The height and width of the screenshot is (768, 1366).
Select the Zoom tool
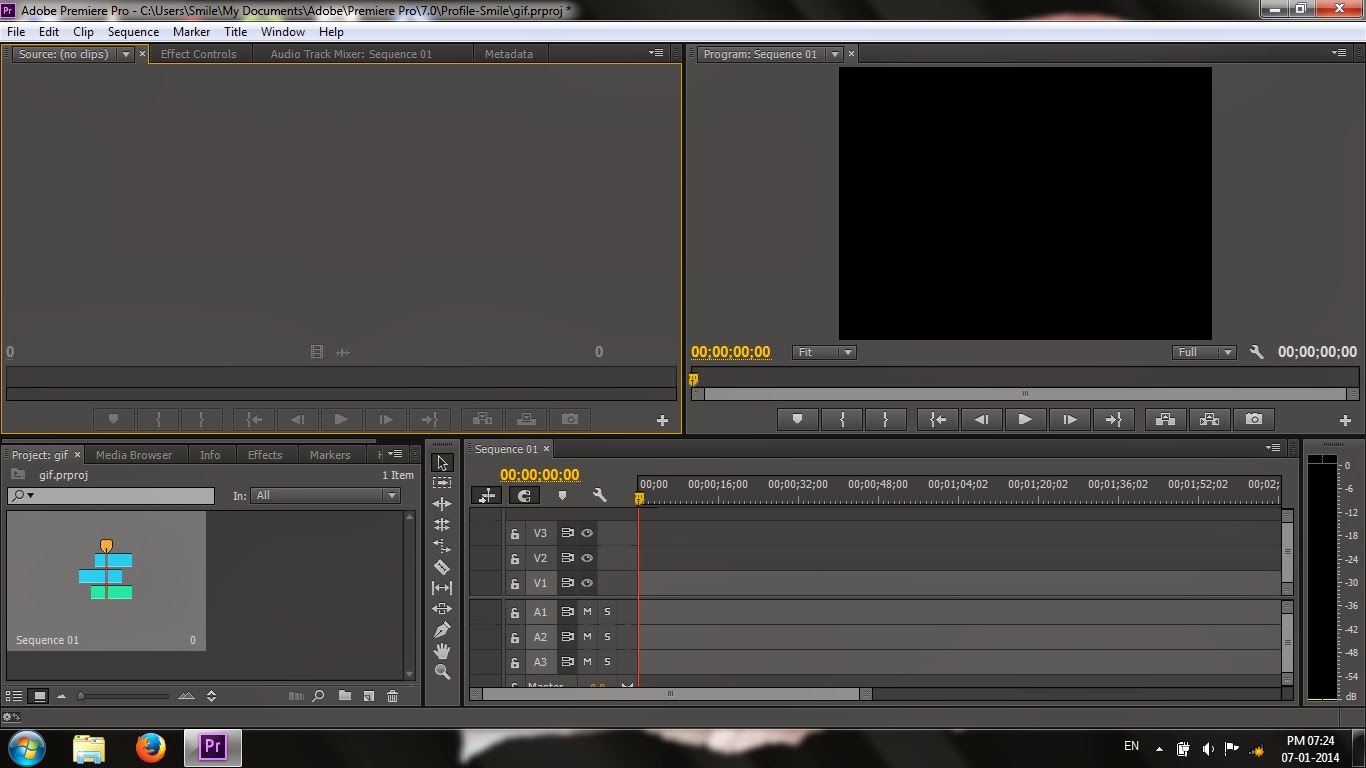point(442,672)
